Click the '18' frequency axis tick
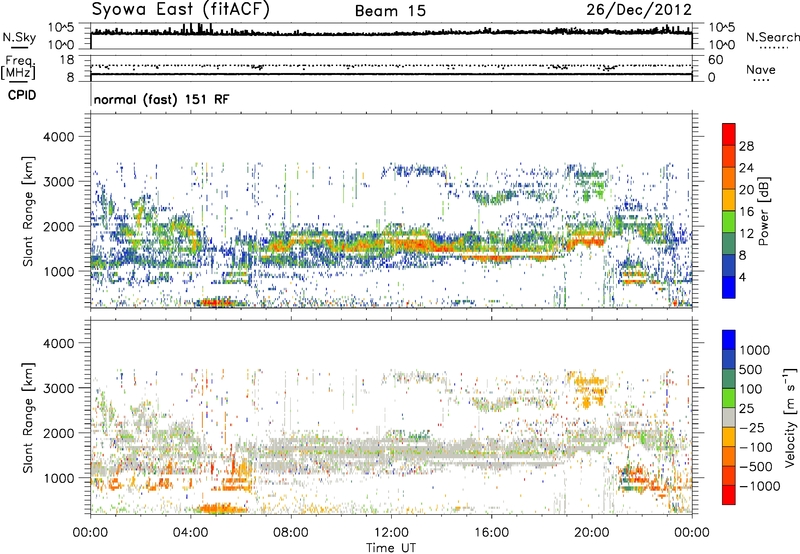Viewport: 800px width, 554px height. (x=67, y=60)
